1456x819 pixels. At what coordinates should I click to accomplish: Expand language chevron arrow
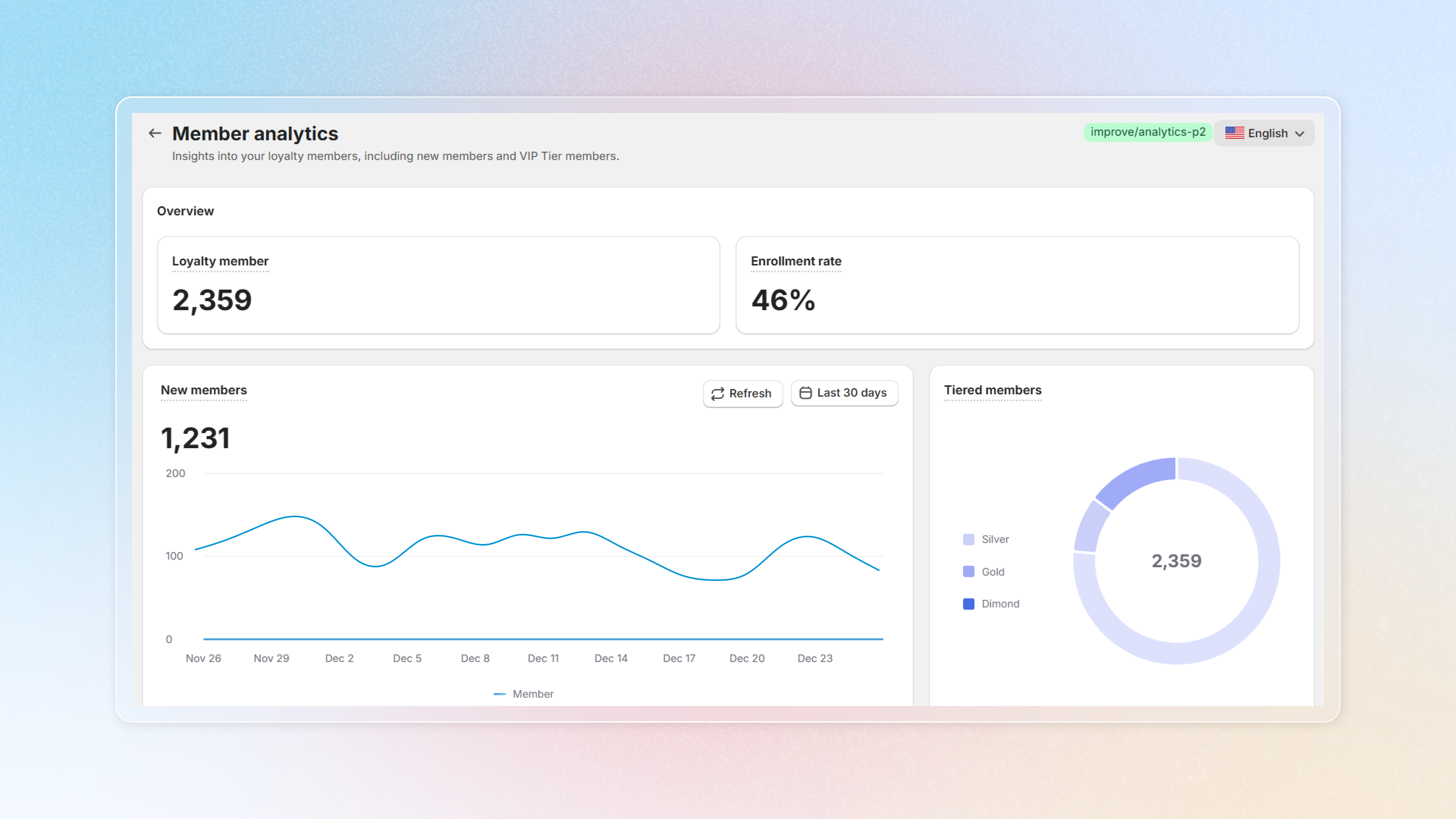pos(1299,134)
